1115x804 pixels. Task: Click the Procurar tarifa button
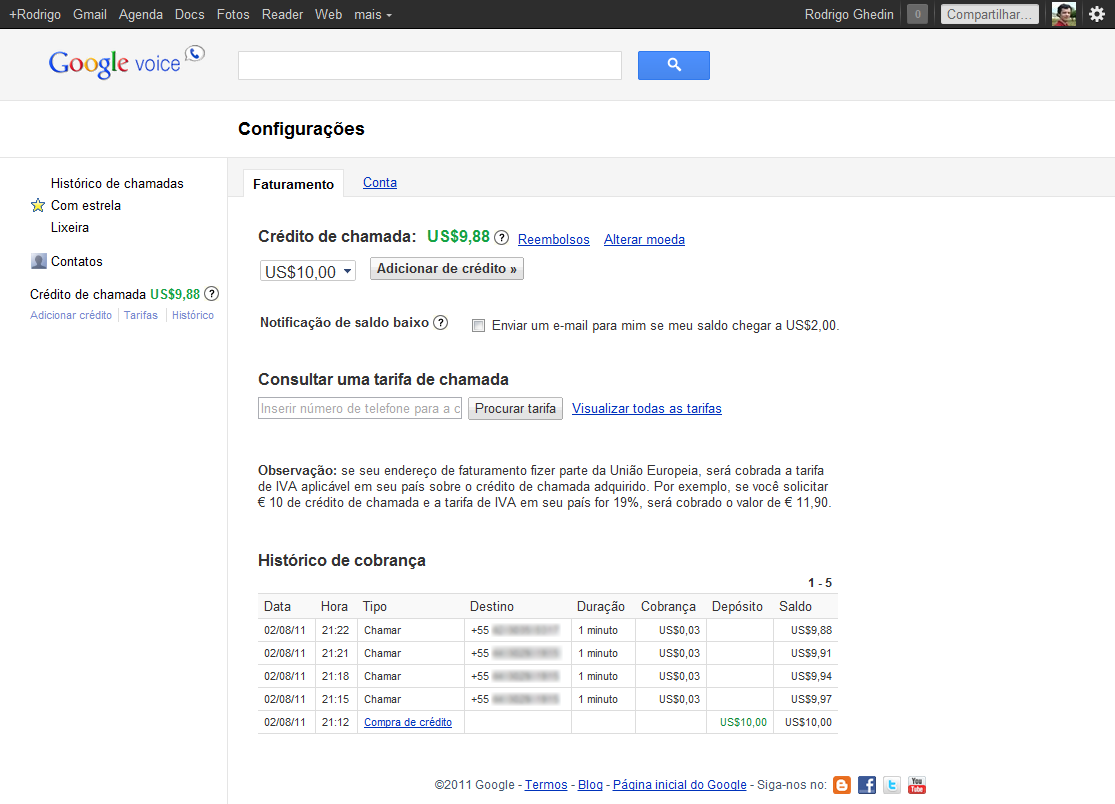[515, 408]
